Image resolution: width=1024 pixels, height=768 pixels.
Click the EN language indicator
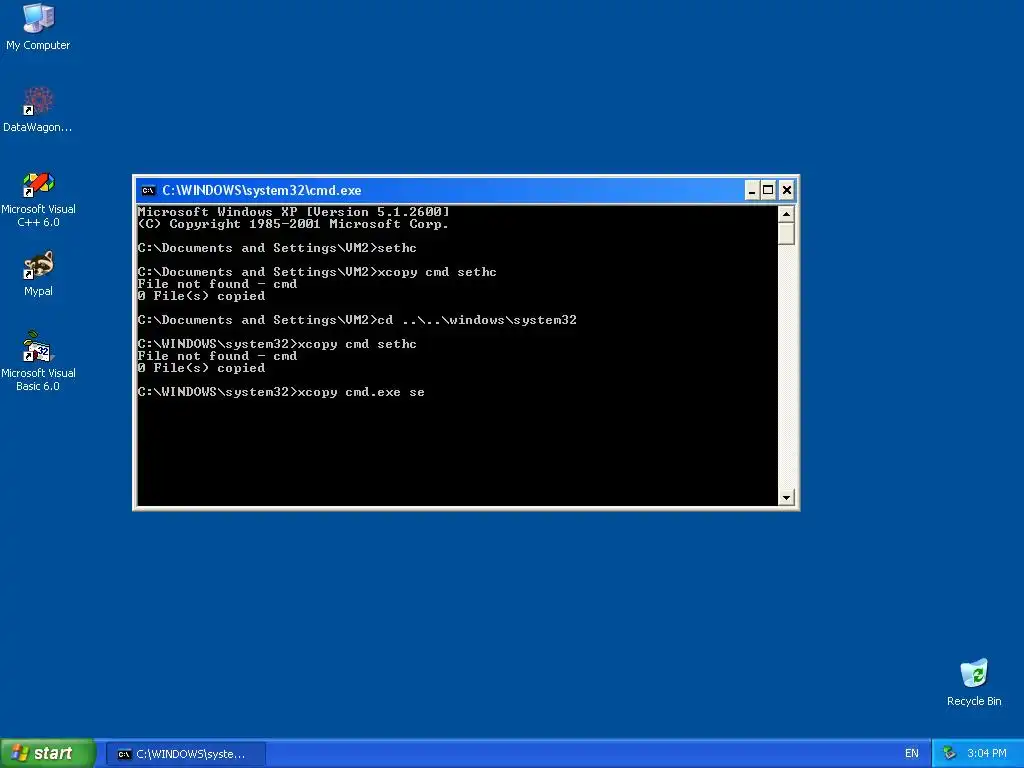pyautogui.click(x=912, y=754)
